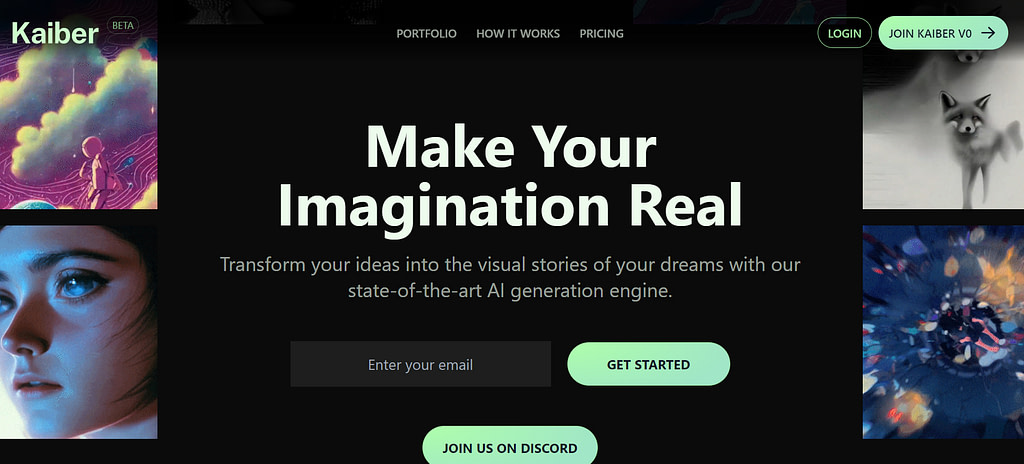Screen dimensions: 1024x464
Task: Select the JOIN KAIBER V0 label text
Action: coord(931,33)
